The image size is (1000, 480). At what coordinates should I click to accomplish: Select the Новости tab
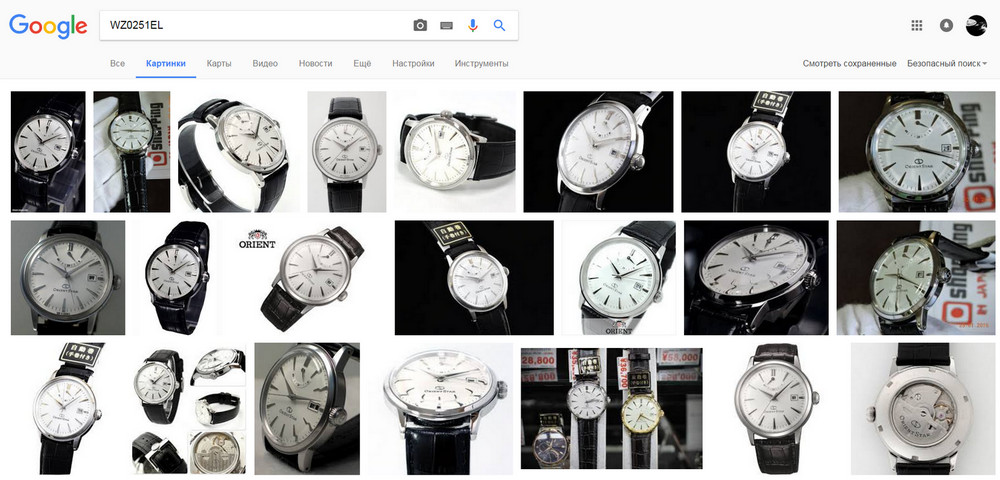coord(315,64)
